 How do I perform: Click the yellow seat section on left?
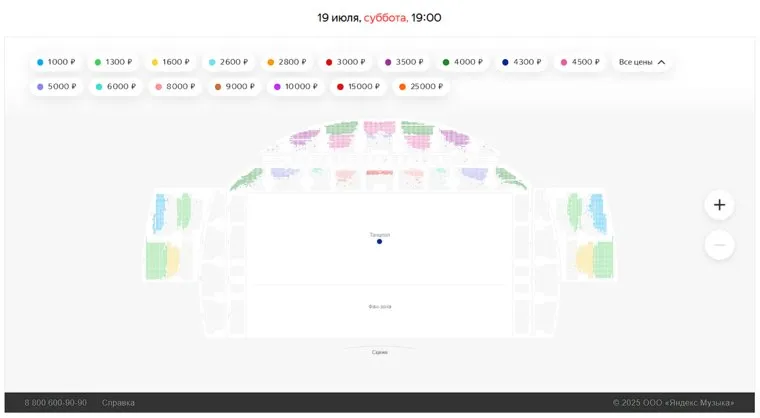tap(172, 260)
